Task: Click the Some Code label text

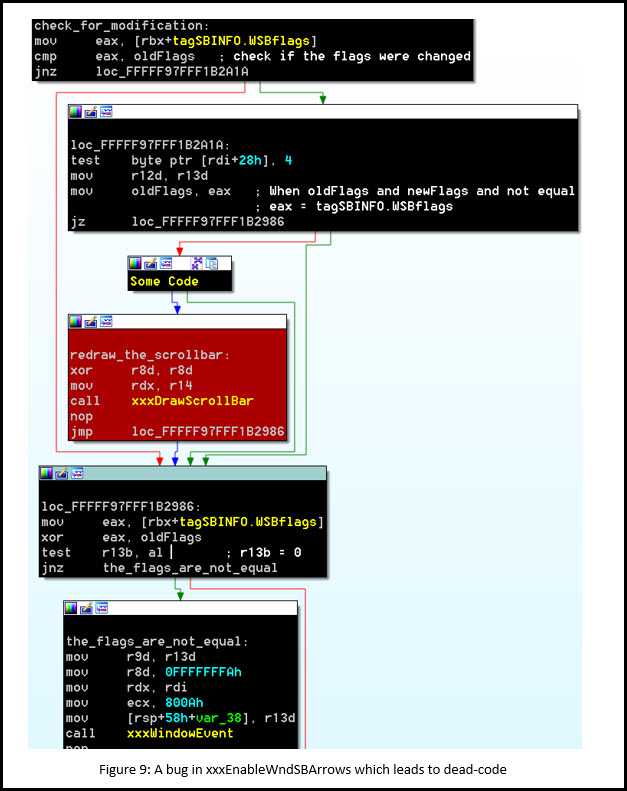Action: coord(164,282)
